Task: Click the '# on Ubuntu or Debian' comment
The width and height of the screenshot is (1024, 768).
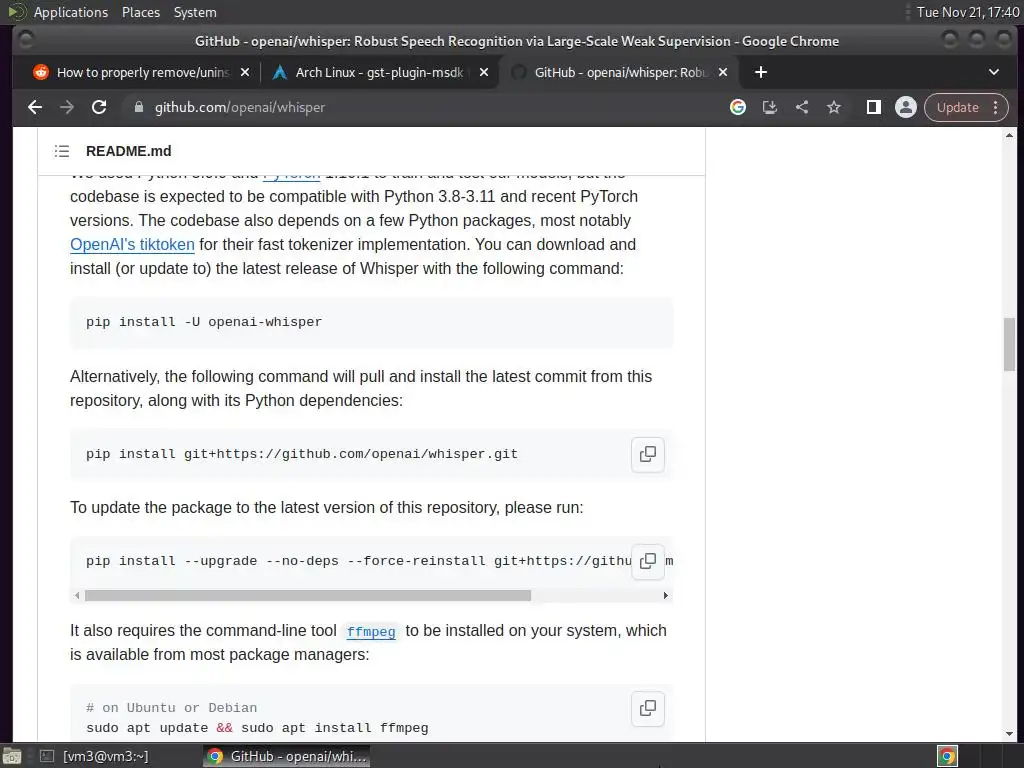Action: click(172, 708)
